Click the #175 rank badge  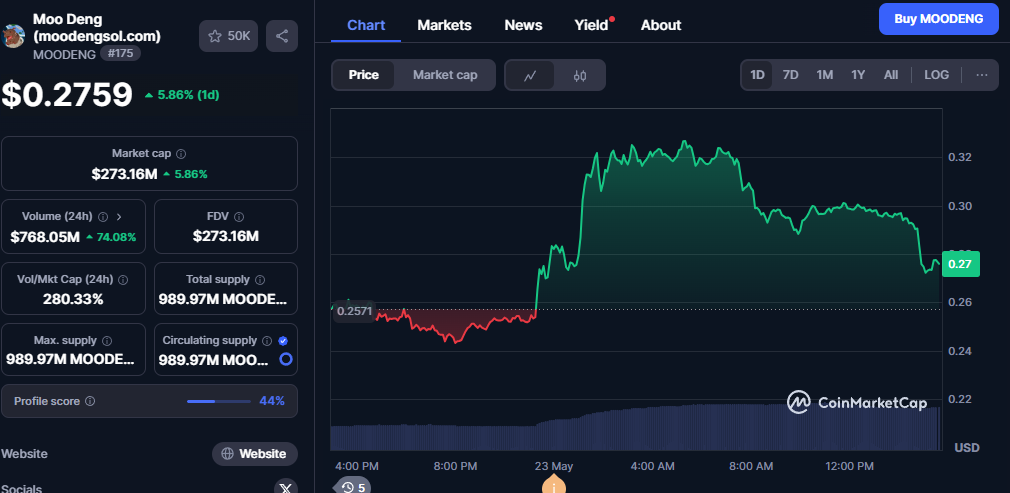(x=120, y=53)
